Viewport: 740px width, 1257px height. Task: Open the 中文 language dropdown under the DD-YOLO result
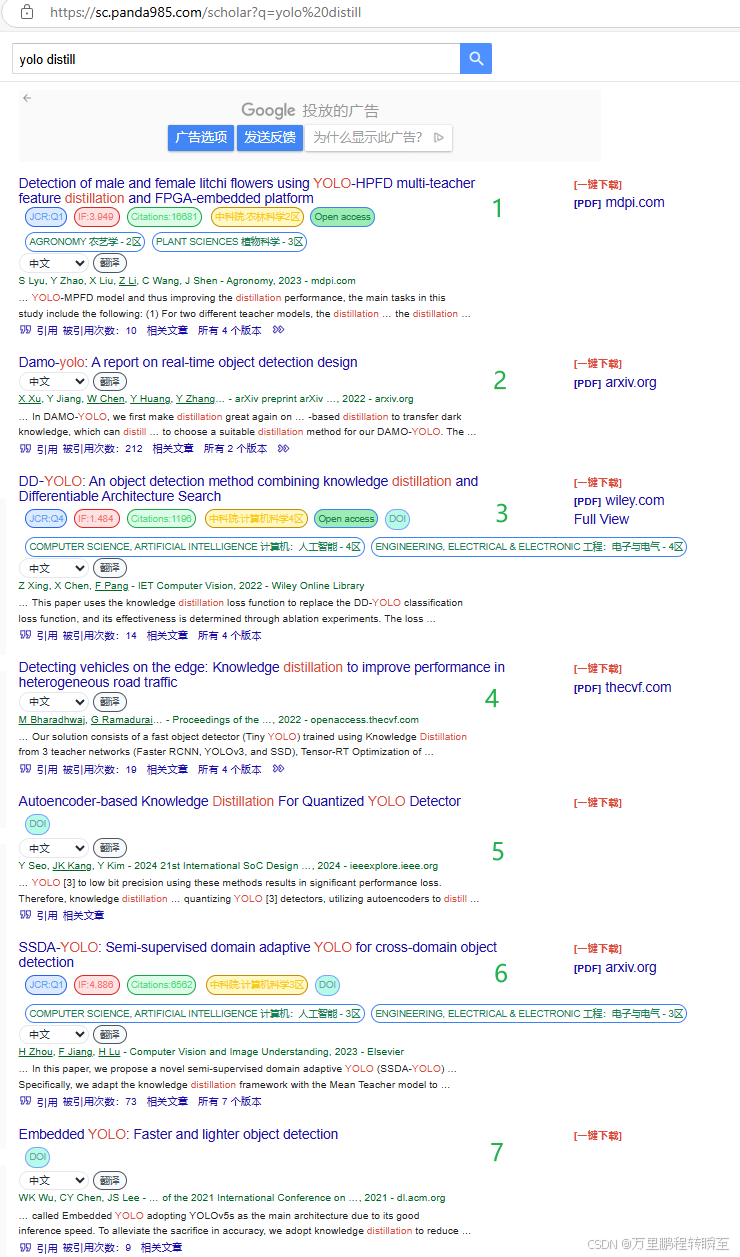[x=53, y=569]
